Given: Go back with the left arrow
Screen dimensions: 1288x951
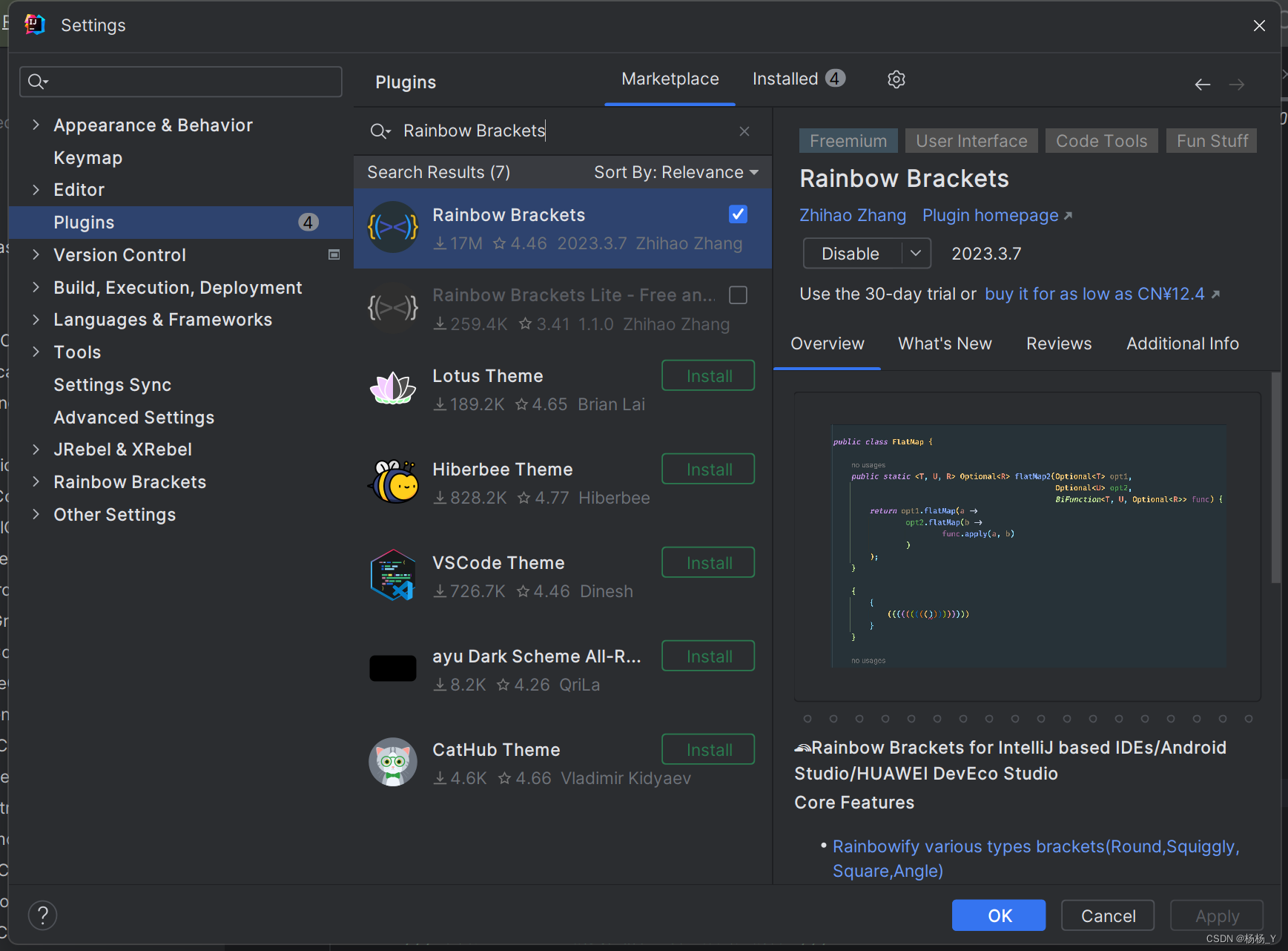Looking at the screenshot, I should [1203, 85].
